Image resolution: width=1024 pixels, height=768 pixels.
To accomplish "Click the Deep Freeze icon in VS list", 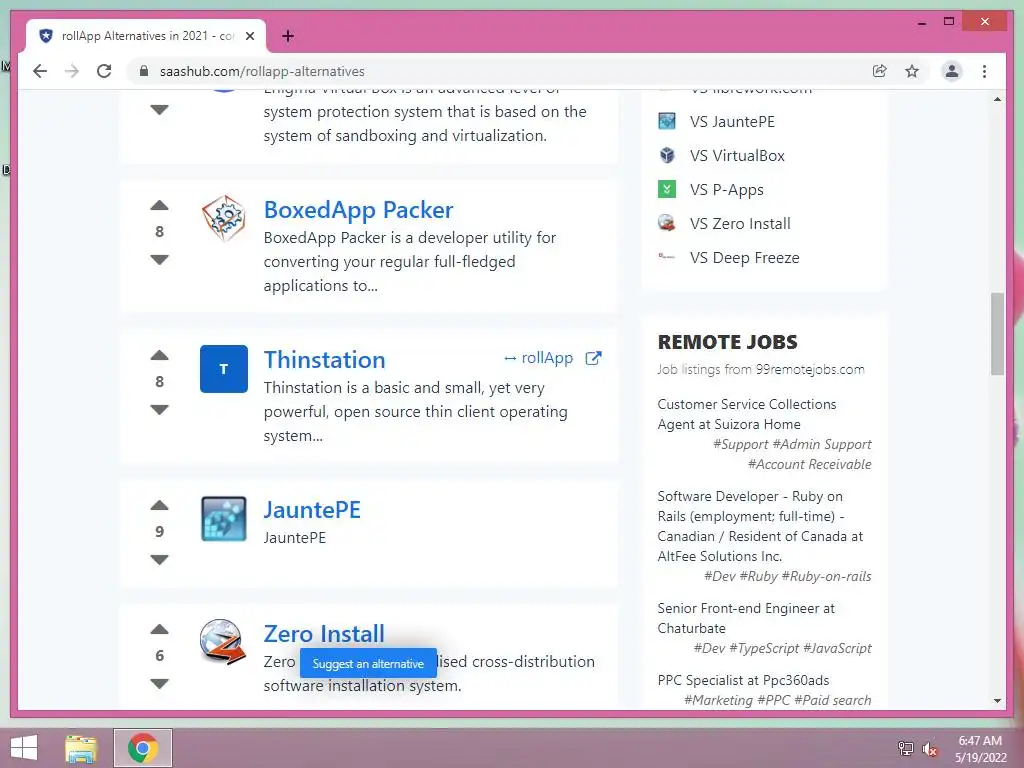I will click(667, 257).
